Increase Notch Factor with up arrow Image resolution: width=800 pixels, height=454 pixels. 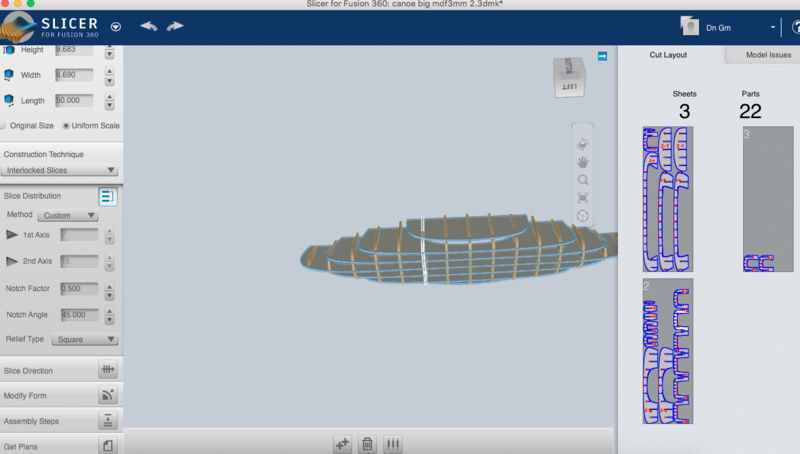pos(109,286)
